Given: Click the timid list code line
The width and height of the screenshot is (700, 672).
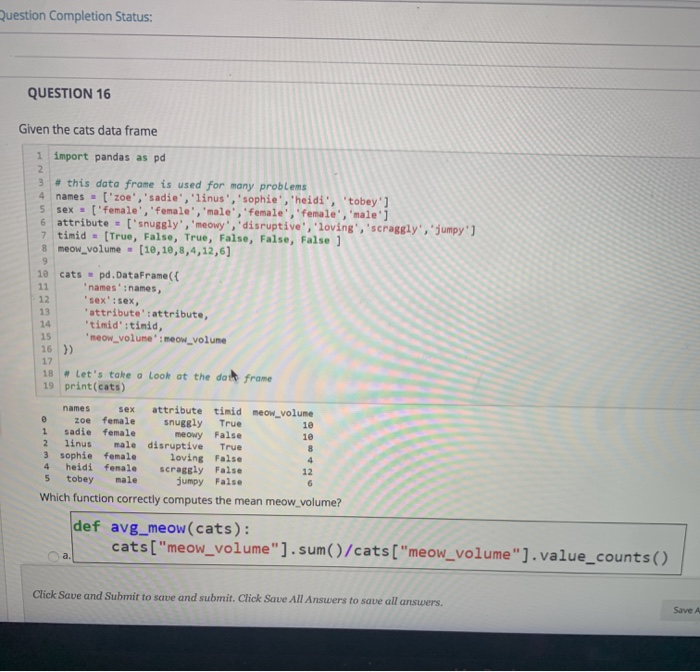Looking at the screenshot, I should tap(199, 238).
